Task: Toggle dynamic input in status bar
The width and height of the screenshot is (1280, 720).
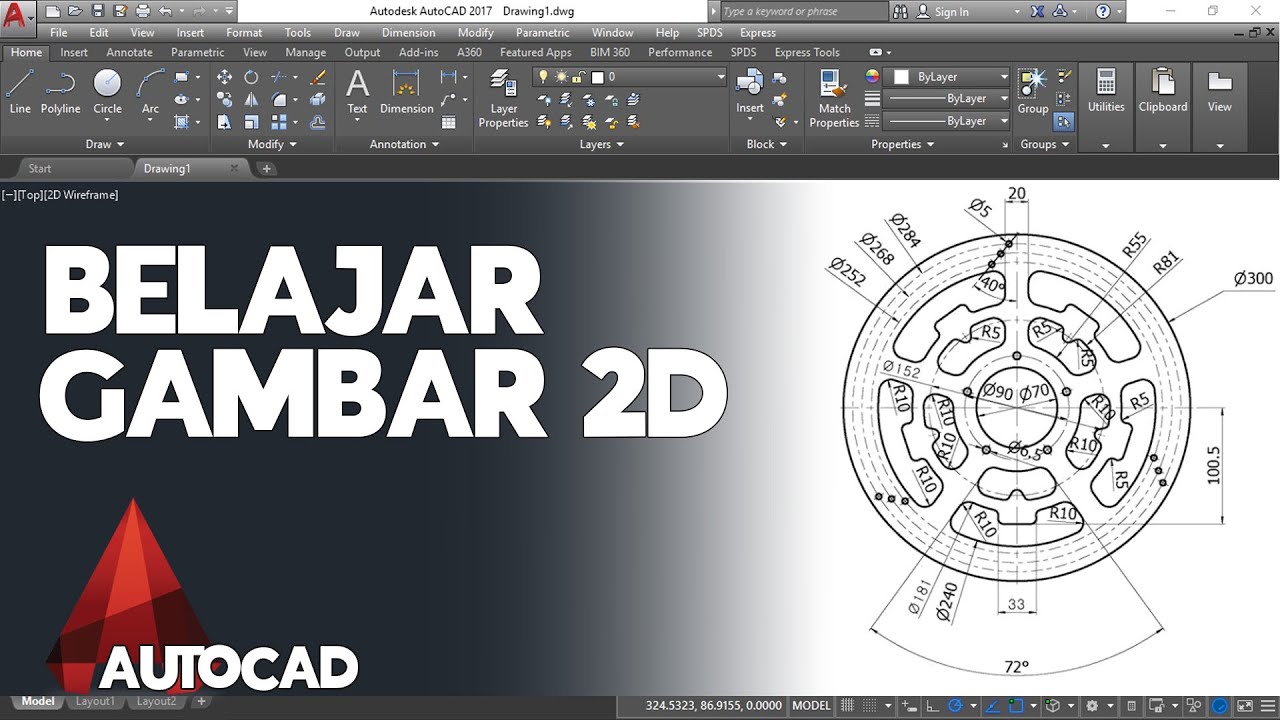Action: (909, 705)
